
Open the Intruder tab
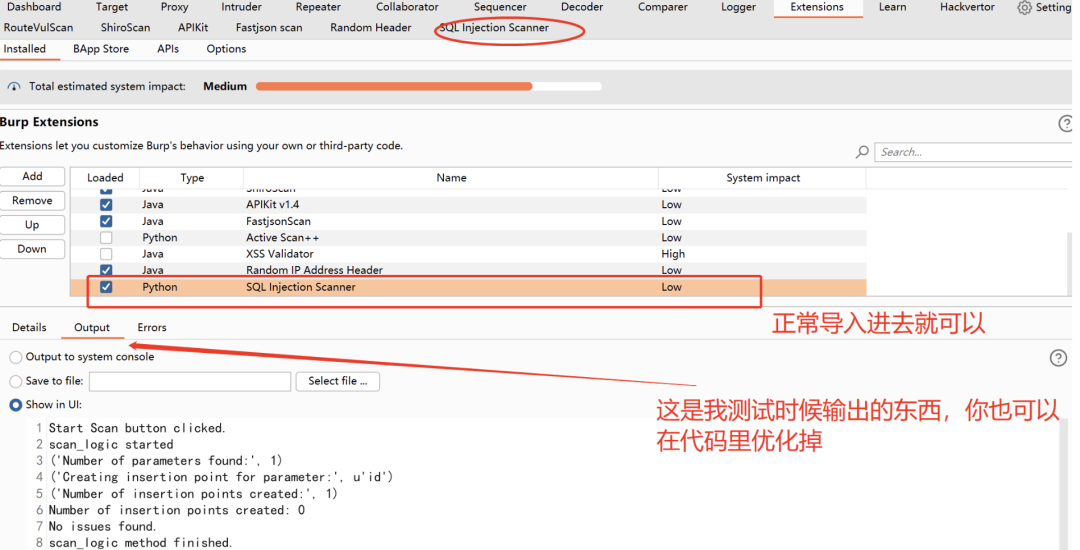(x=241, y=7)
